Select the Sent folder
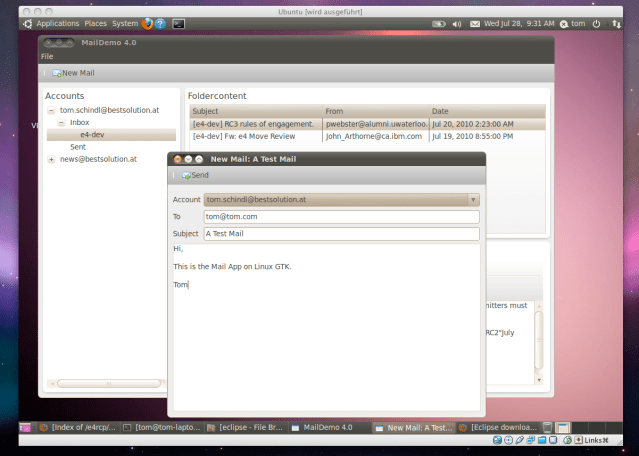 pyautogui.click(x=77, y=147)
